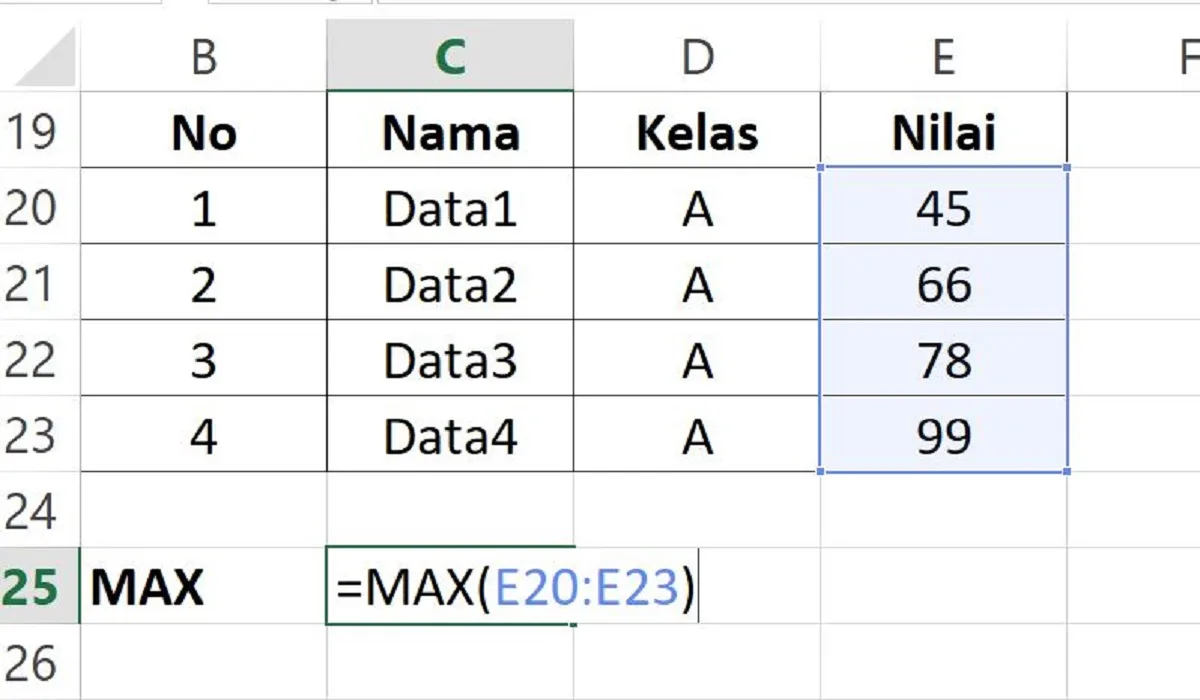The height and width of the screenshot is (700, 1200).
Task: Click the 'Nama' header cell
Action: 450,131
